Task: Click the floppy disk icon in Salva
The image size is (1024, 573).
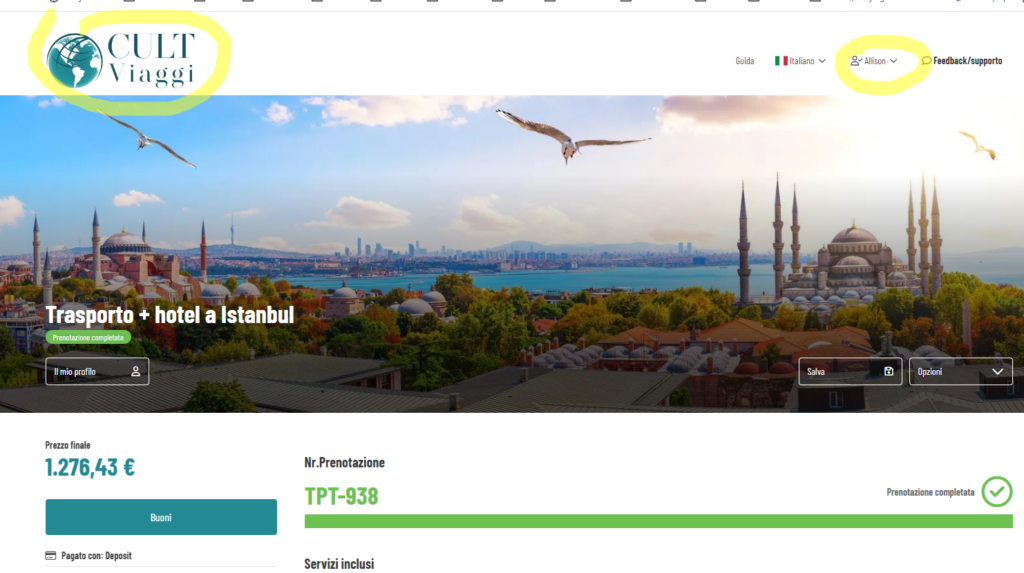Action: tap(888, 371)
